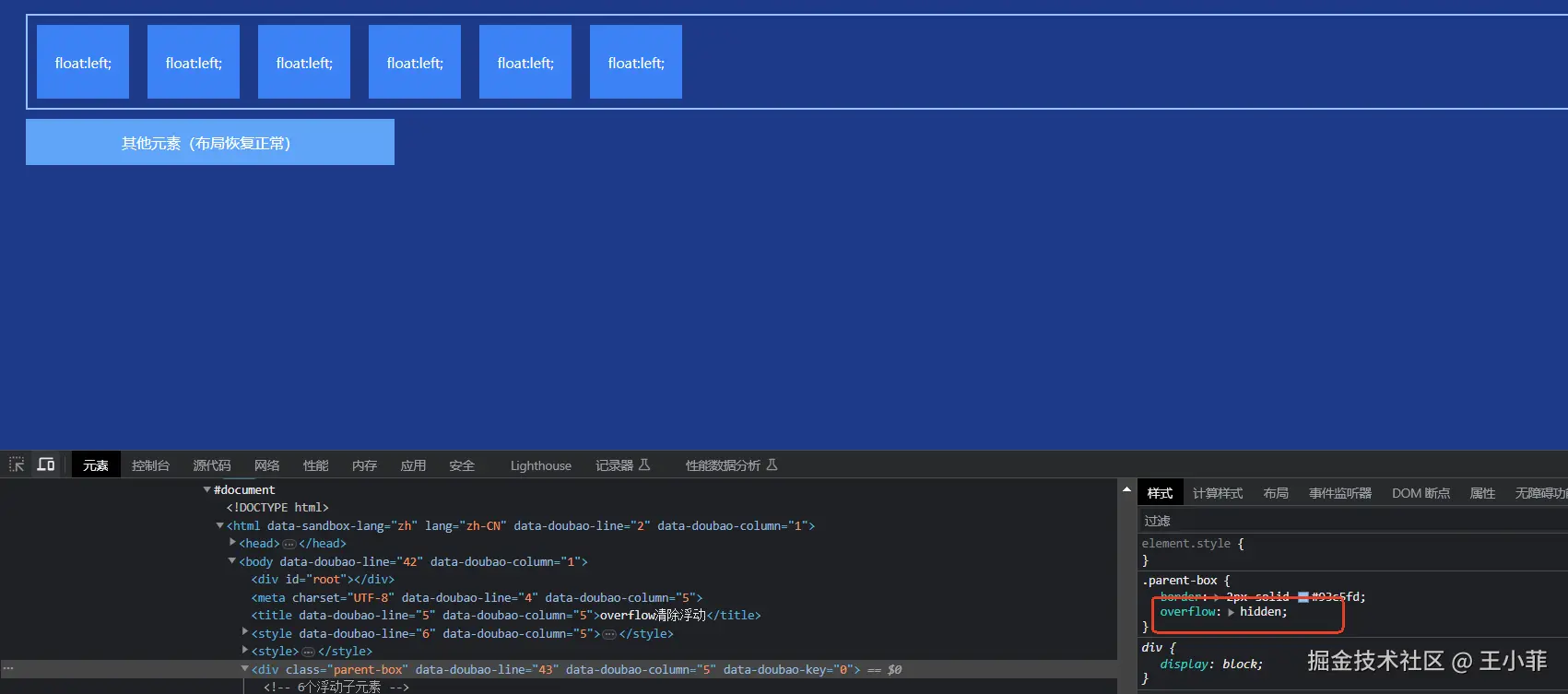The height and width of the screenshot is (694, 1568).
Task: Select the 事件监听器 sidebar tab
Action: tap(1339, 493)
